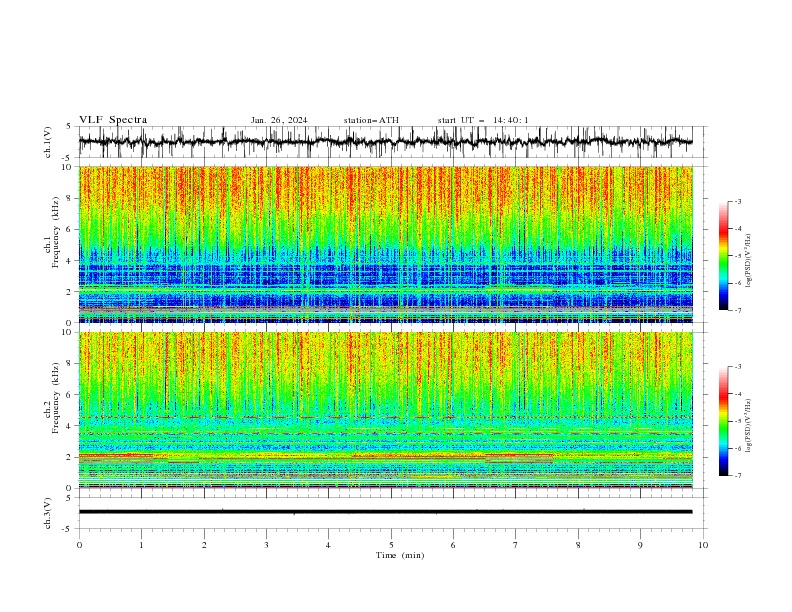Click the "ch.3(V)" axis label
Image resolution: width=792 pixels, height=612 pixels.
(x=48, y=513)
